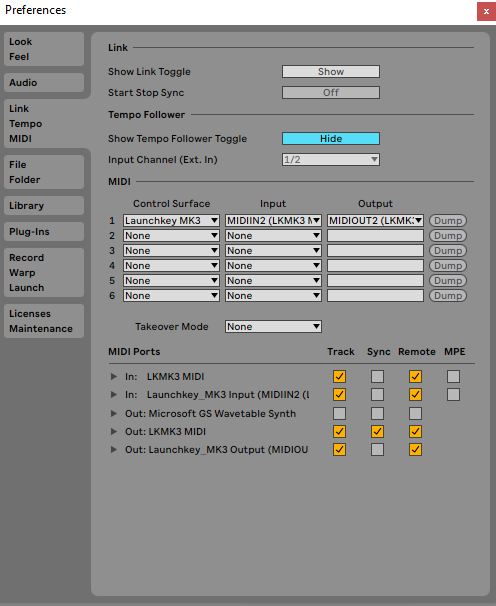496x606 pixels.
Task: Open row 1 MIDIOUT2 output dropdown
Action: coord(375,221)
